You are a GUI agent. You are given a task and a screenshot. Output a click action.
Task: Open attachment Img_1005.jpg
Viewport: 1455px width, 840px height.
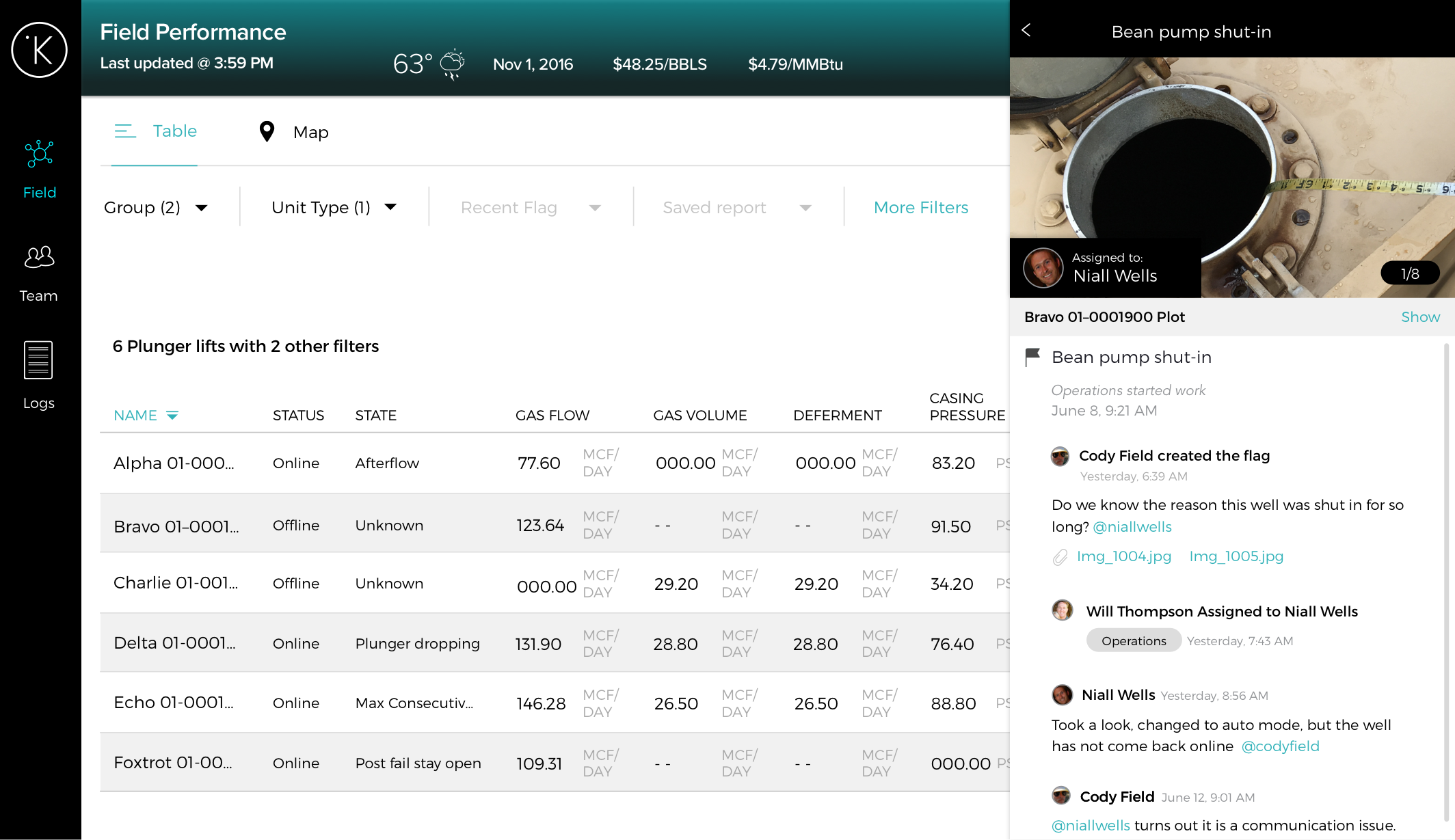(1236, 556)
